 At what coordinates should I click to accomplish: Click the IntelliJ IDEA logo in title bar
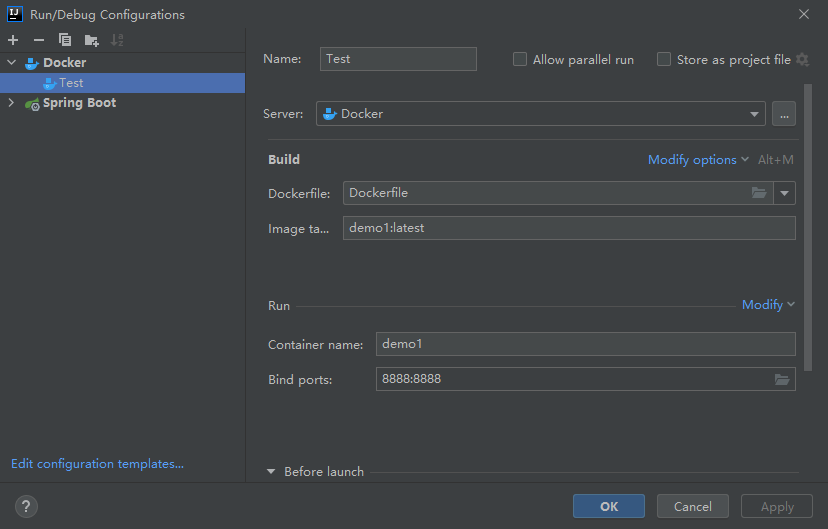pyautogui.click(x=15, y=14)
